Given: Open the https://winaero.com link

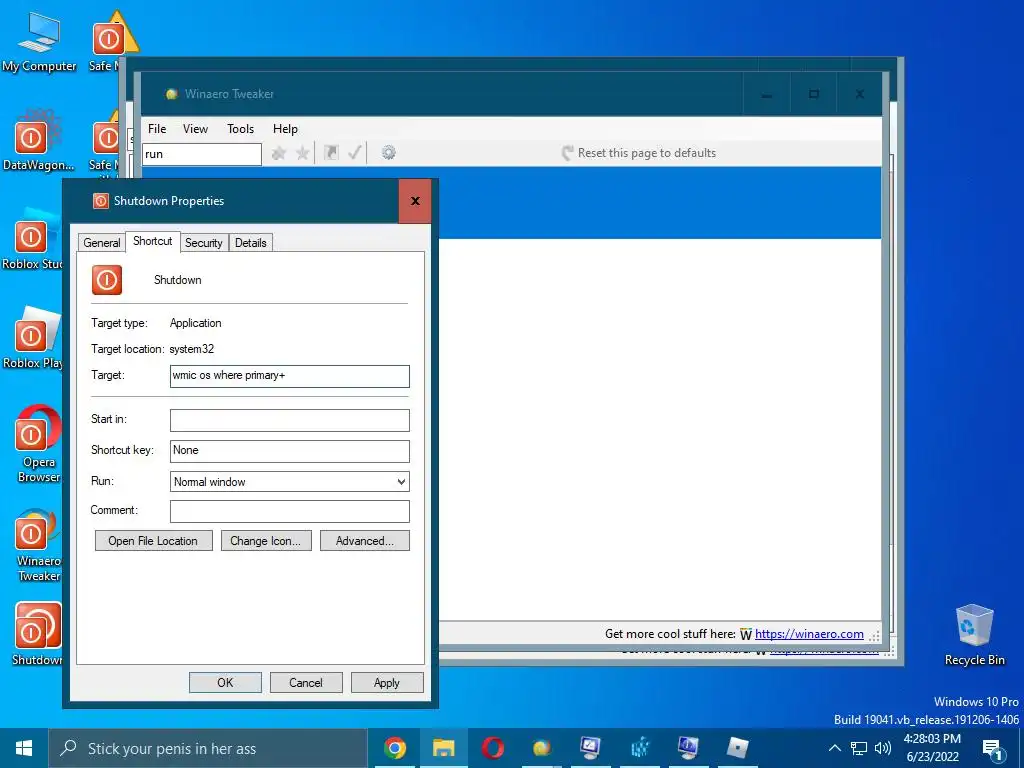Looking at the screenshot, I should 809,633.
